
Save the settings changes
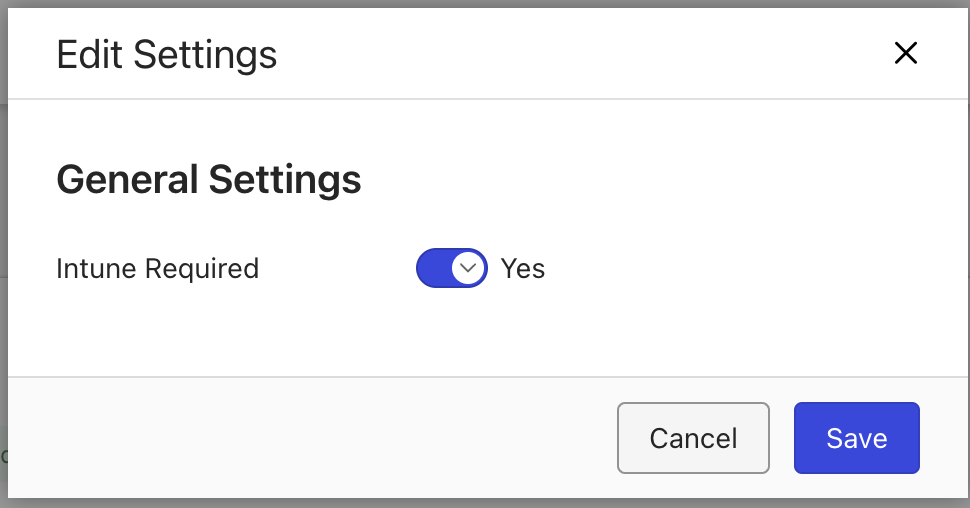point(856,438)
